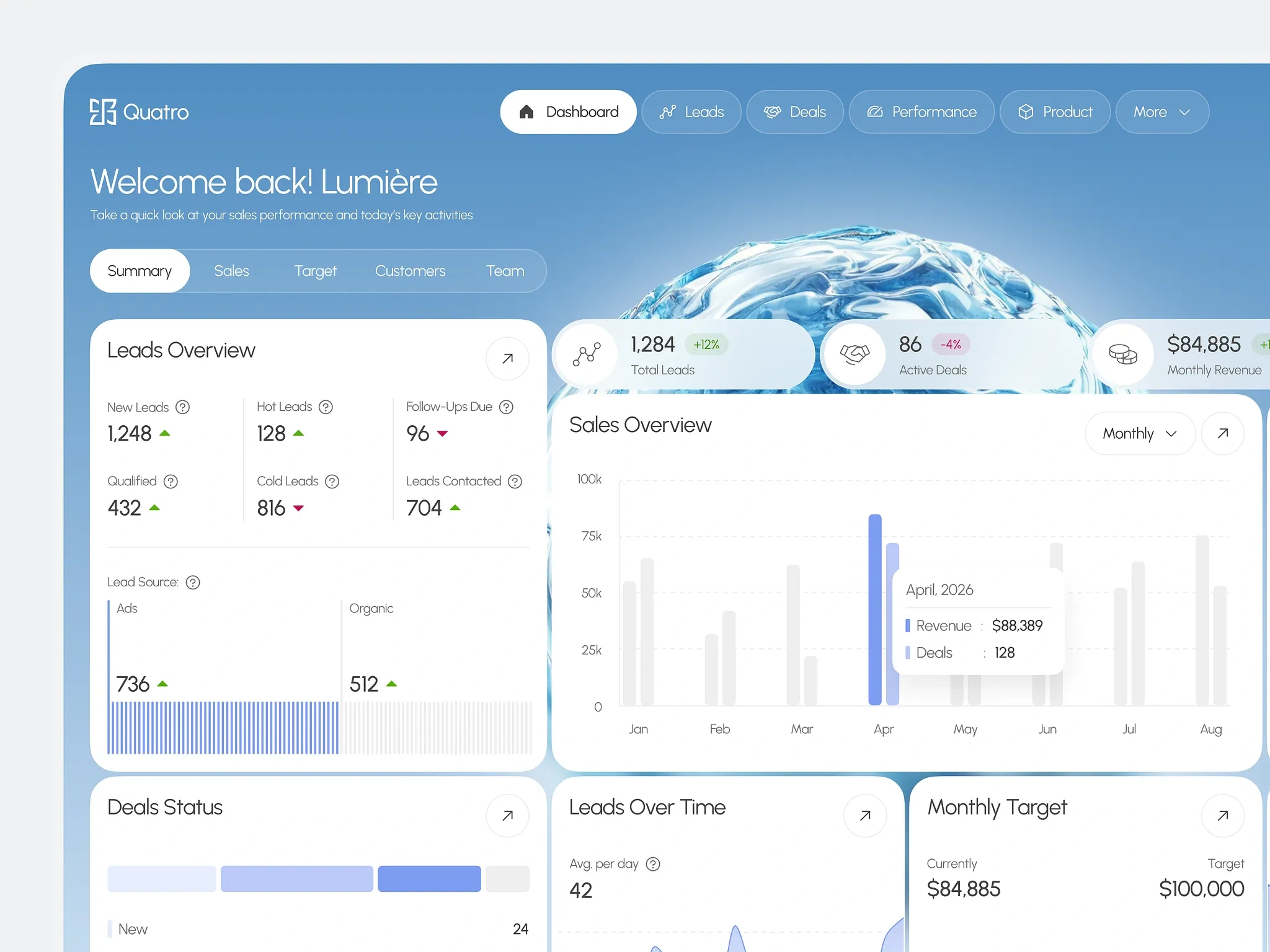1270x952 pixels.
Task: Click the Follow-Ups Due help icon
Action: [x=506, y=407]
